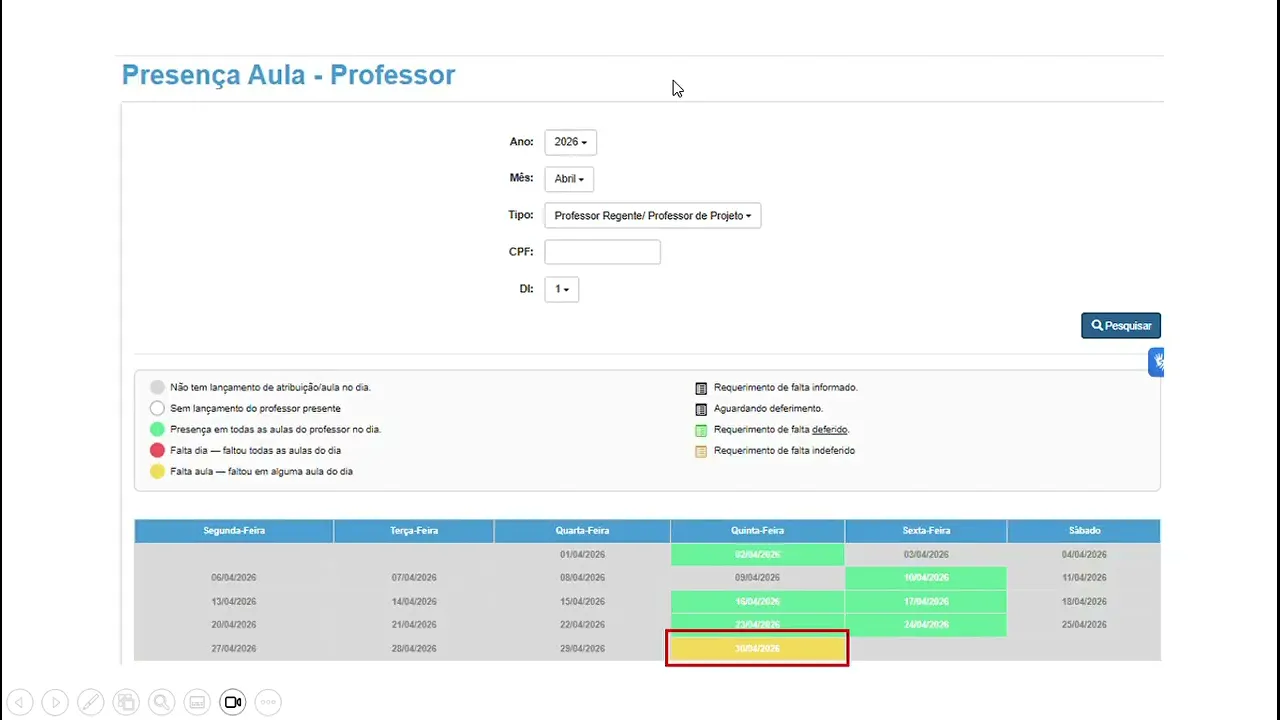Open the DI dropdown showing 1
Image resolution: width=1280 pixels, height=720 pixels.
[561, 289]
